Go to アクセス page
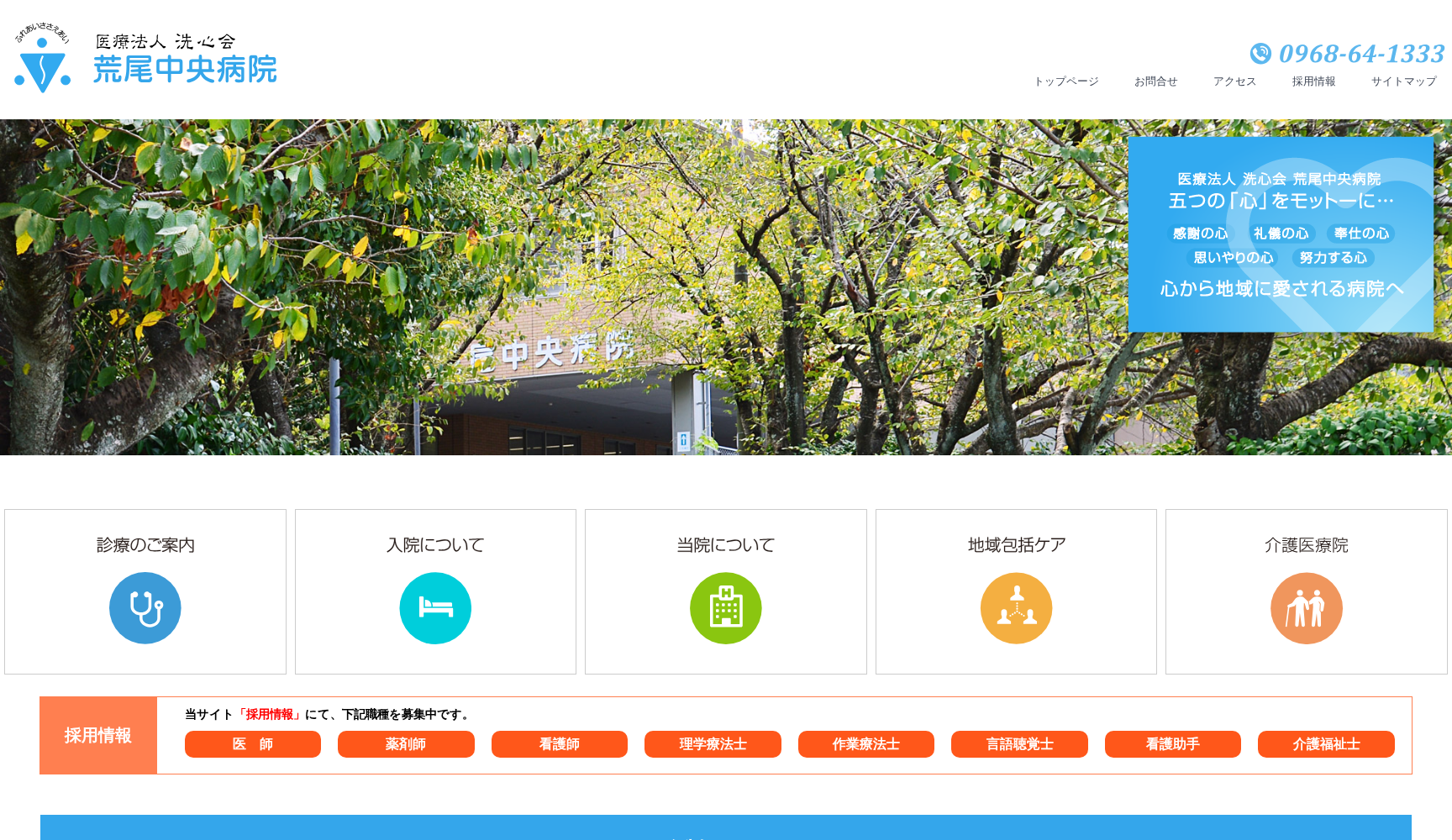The image size is (1452, 840). pos(1234,81)
